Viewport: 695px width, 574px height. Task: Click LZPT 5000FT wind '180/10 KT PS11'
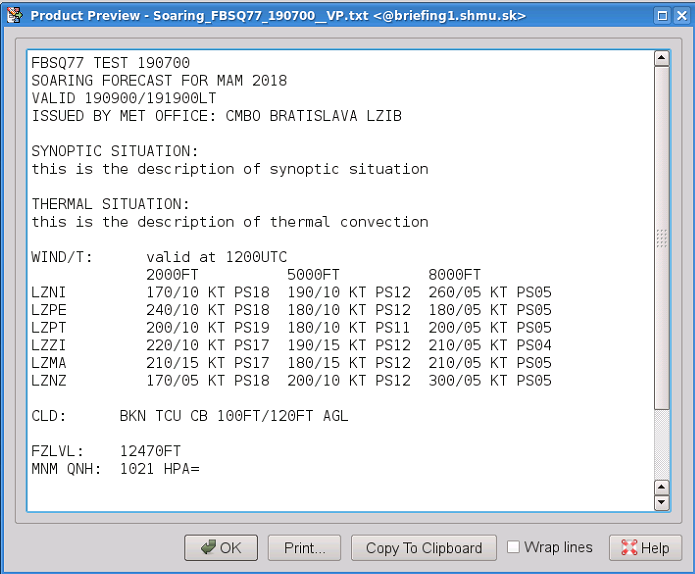(x=349, y=328)
